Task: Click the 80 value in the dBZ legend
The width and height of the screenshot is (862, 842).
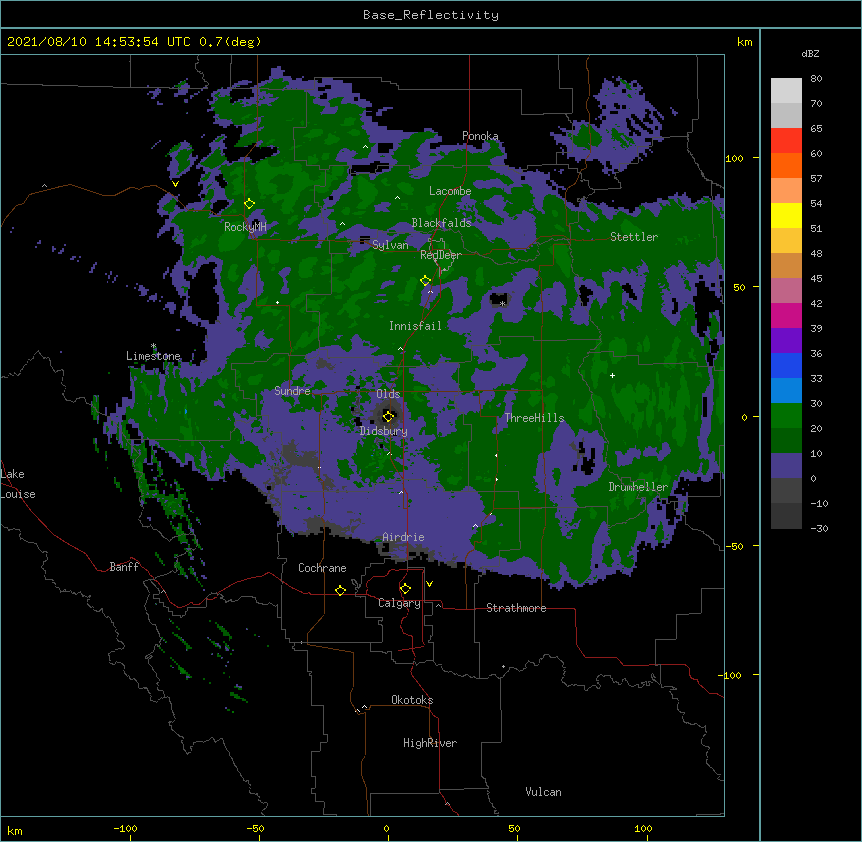Action: [x=816, y=79]
